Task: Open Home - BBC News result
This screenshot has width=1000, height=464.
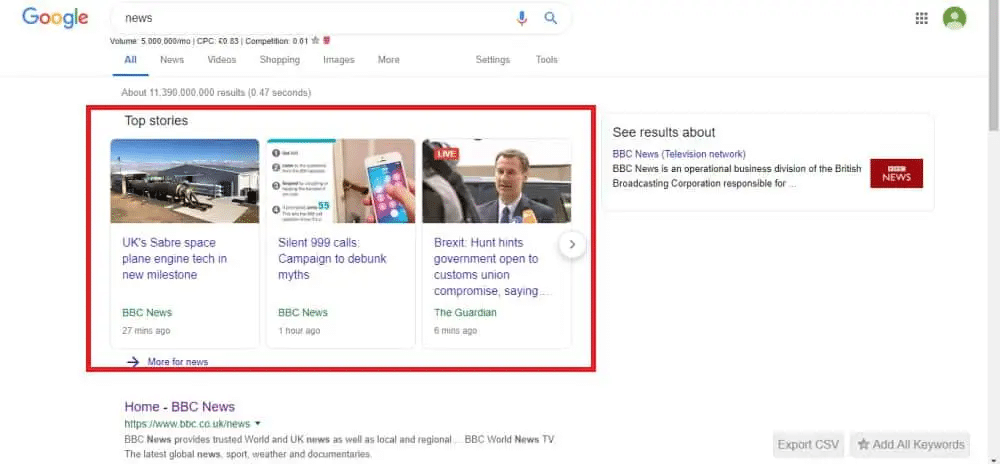Action: [x=179, y=407]
